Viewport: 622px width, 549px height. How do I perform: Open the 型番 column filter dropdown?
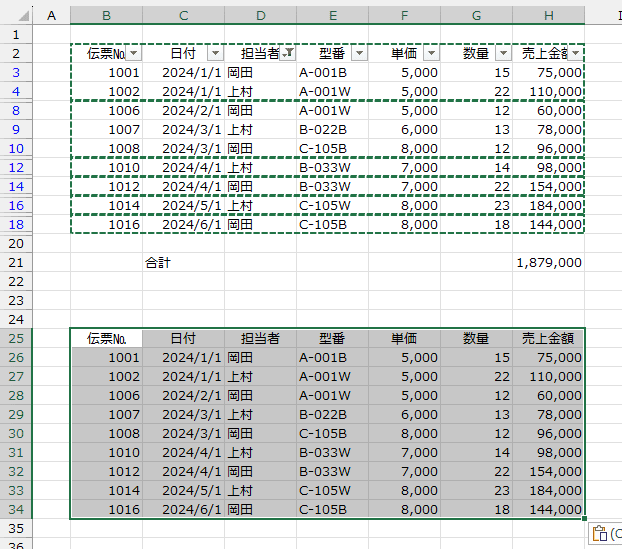tap(359, 53)
